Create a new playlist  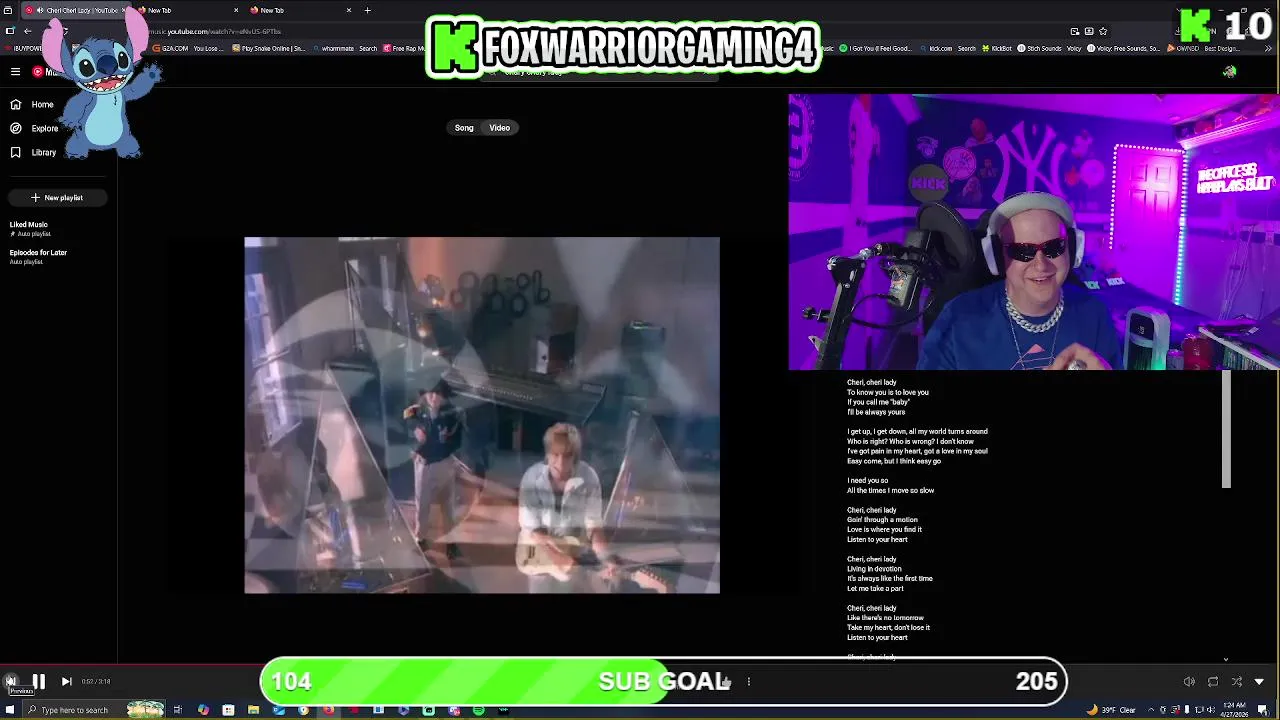56,198
